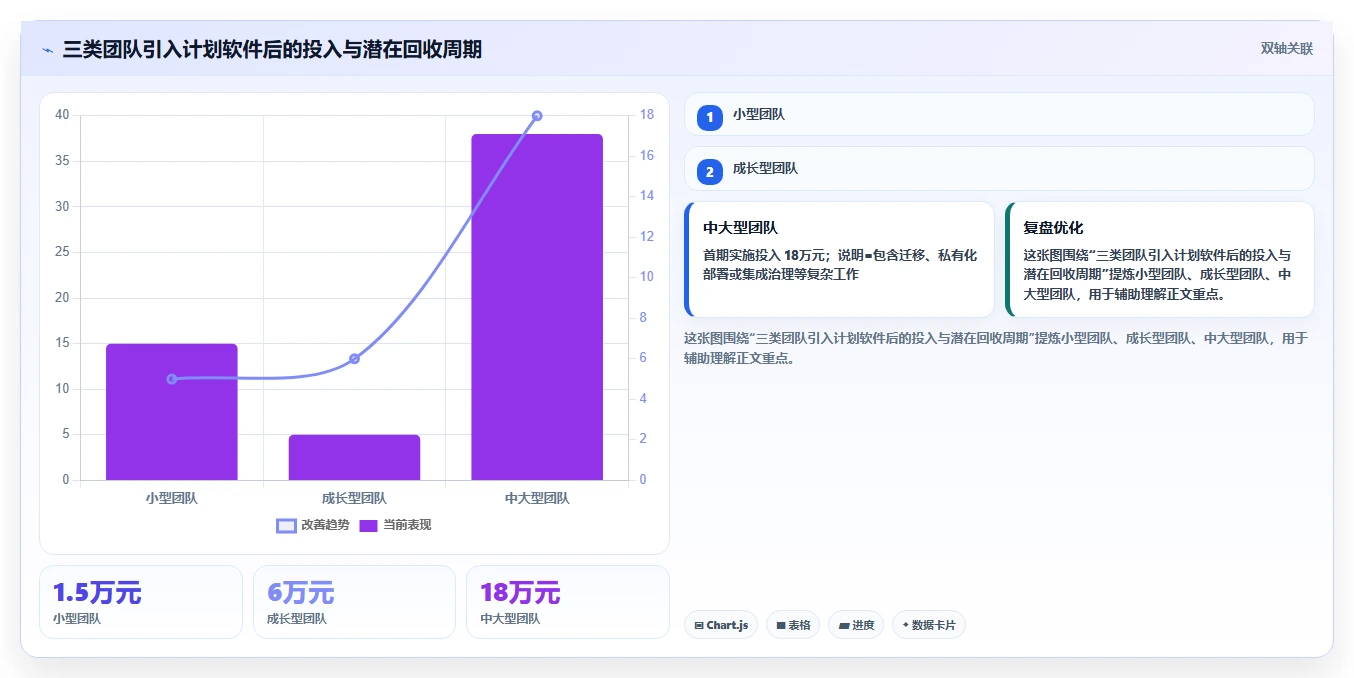
Task: Click the 6万元 成长型团队 stat card
Action: 354,602
